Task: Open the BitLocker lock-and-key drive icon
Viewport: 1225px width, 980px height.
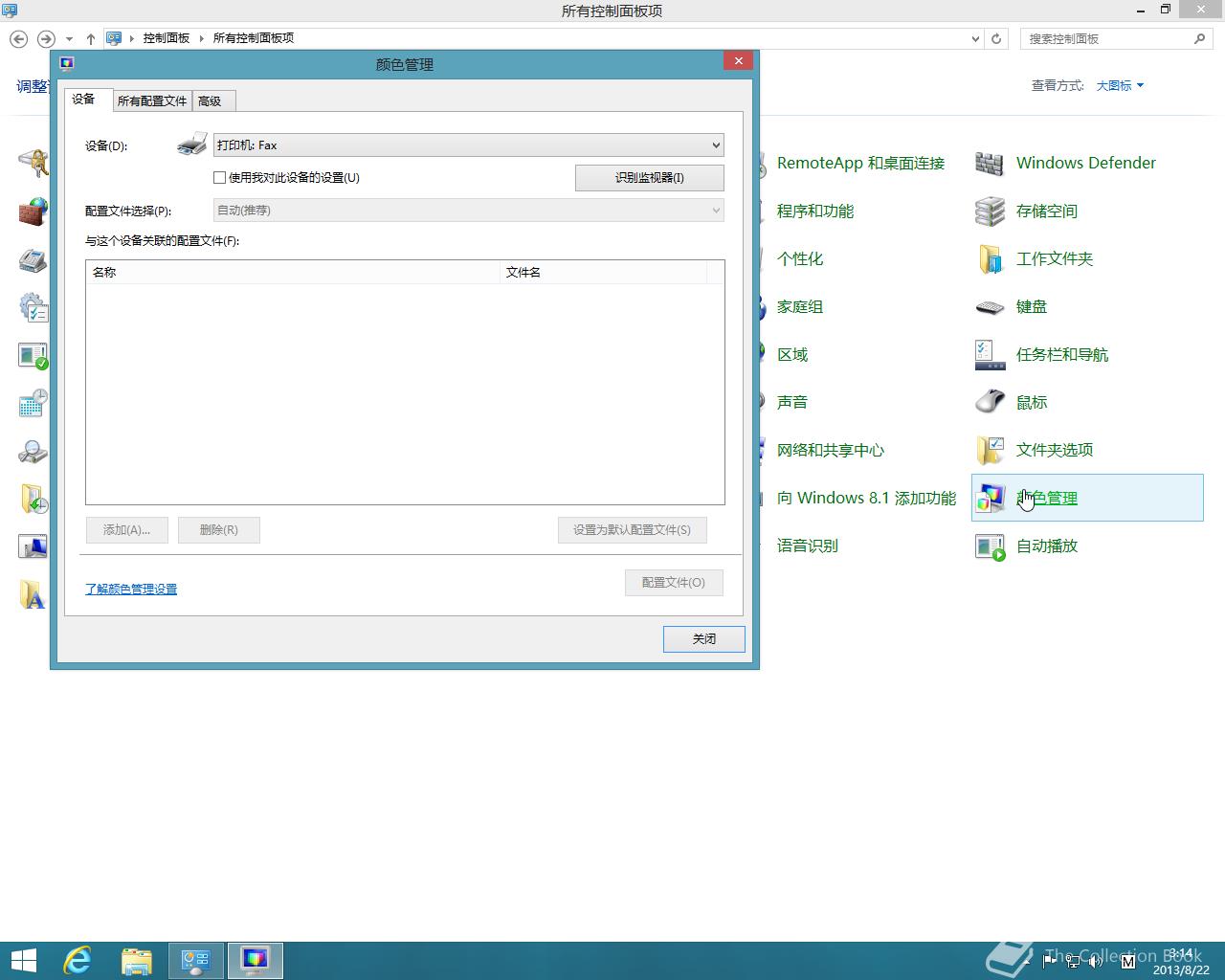Action: [x=33, y=163]
